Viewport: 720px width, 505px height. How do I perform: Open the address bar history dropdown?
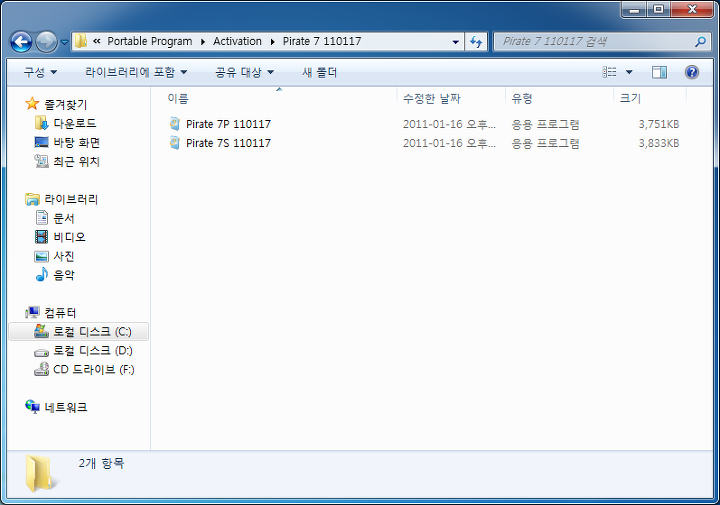click(456, 42)
